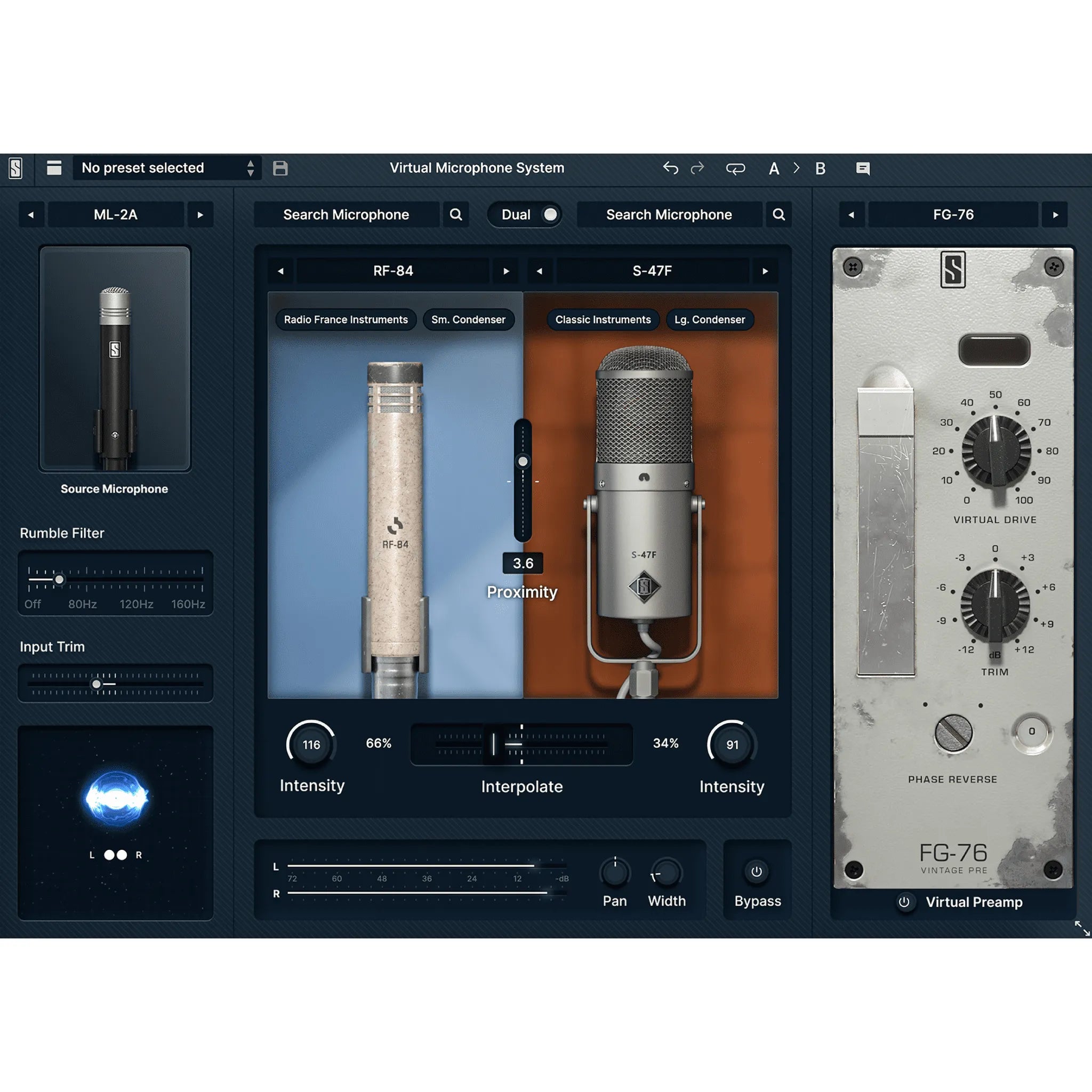This screenshot has width=1092, height=1092.
Task: Select the B snapshot state
Action: pyautogui.click(x=820, y=168)
